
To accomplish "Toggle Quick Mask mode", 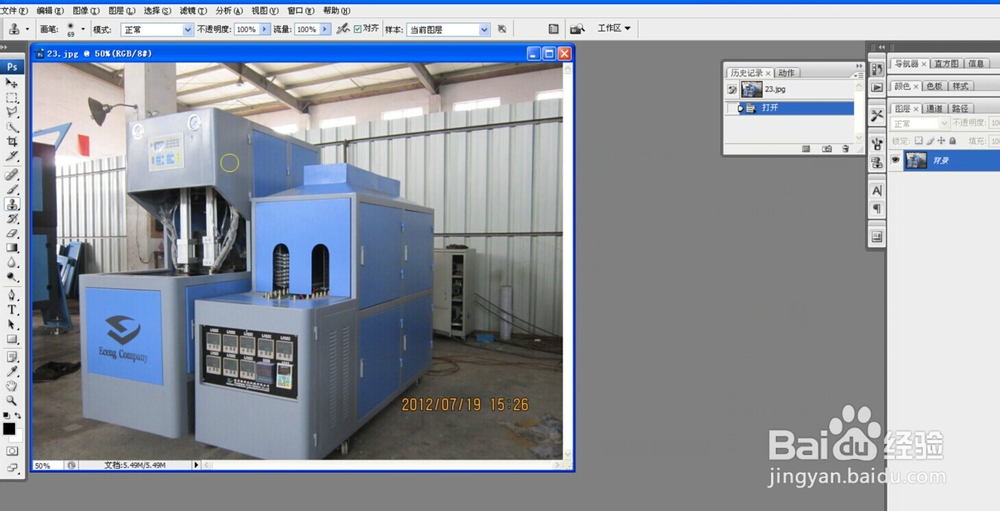I will (x=11, y=451).
